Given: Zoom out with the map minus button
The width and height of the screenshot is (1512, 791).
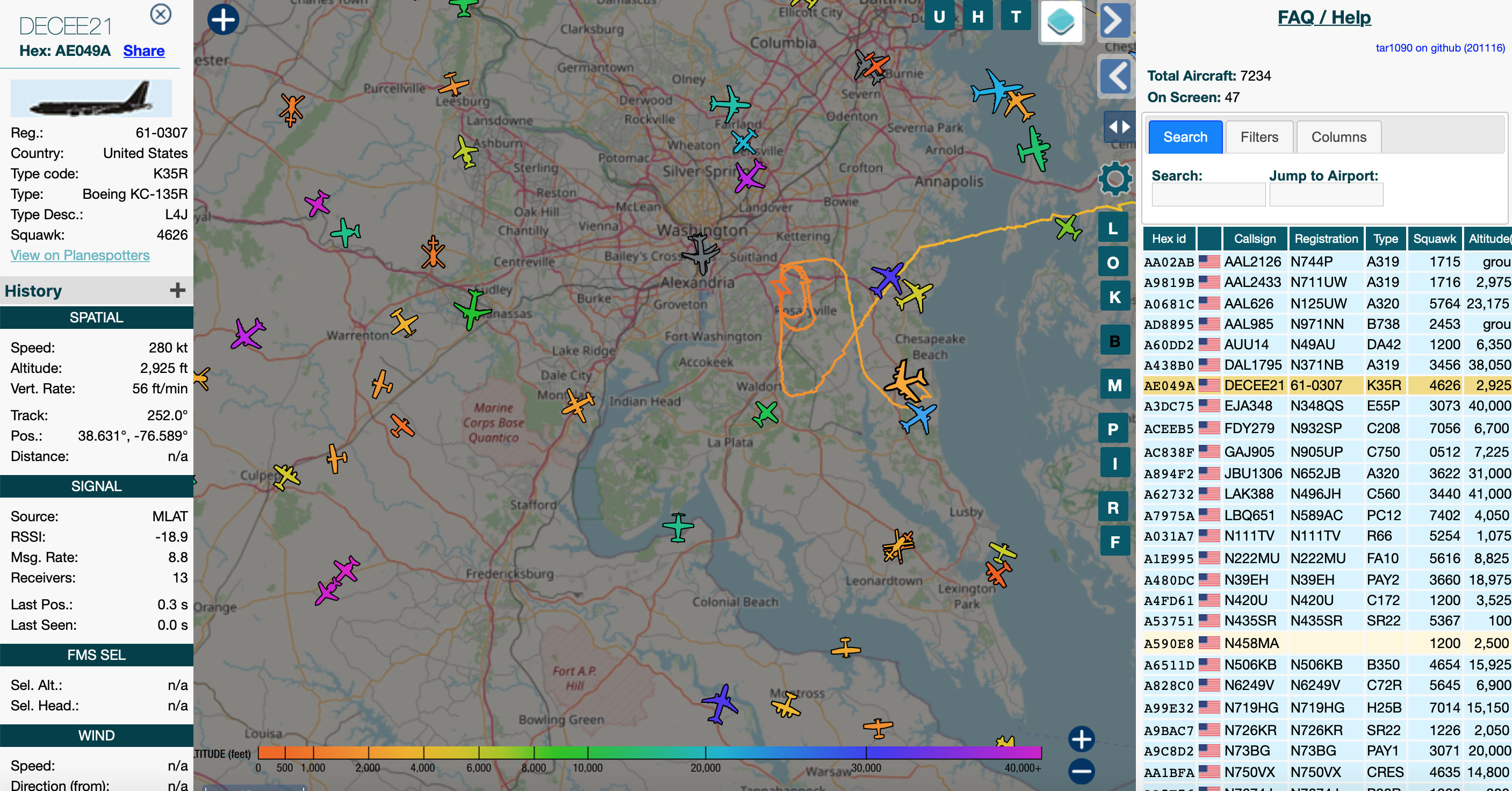Looking at the screenshot, I should (1081, 771).
